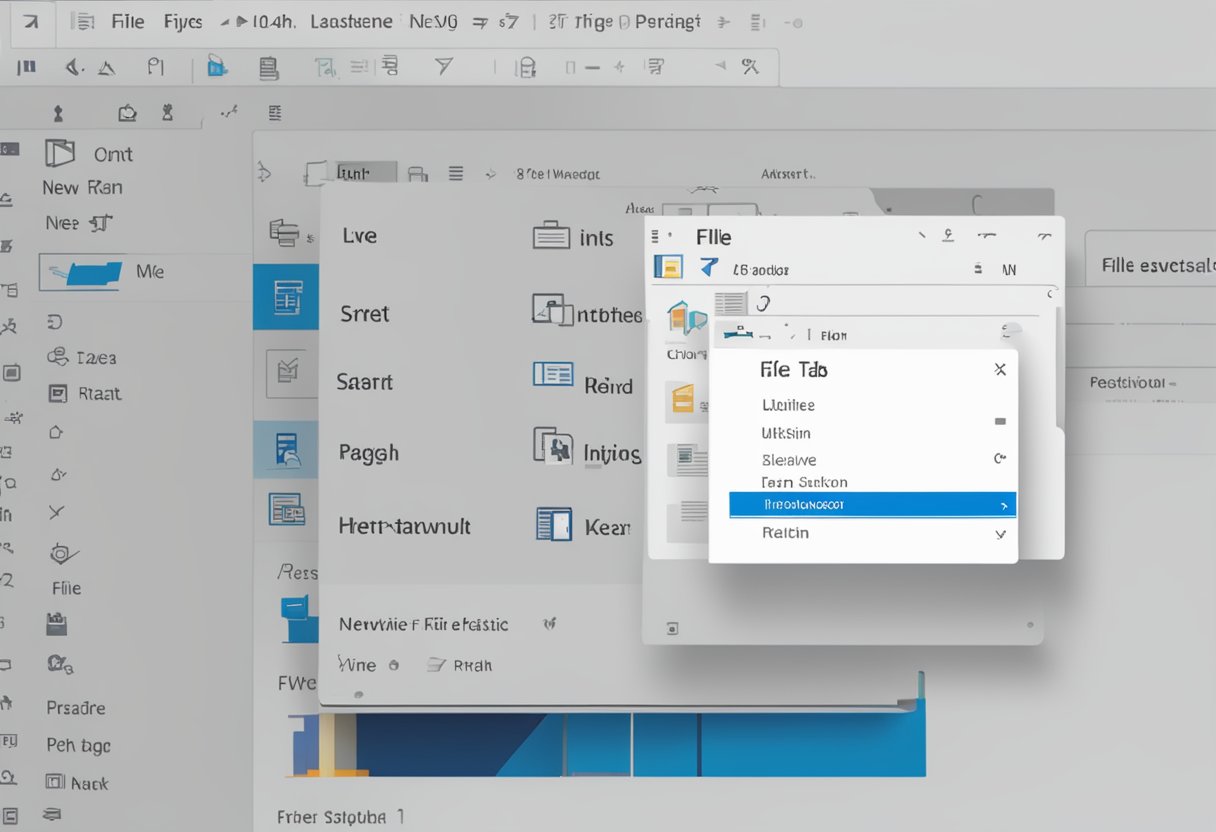Click the document icon next to 'ints'
This screenshot has width=1216, height=832.
(x=551, y=237)
